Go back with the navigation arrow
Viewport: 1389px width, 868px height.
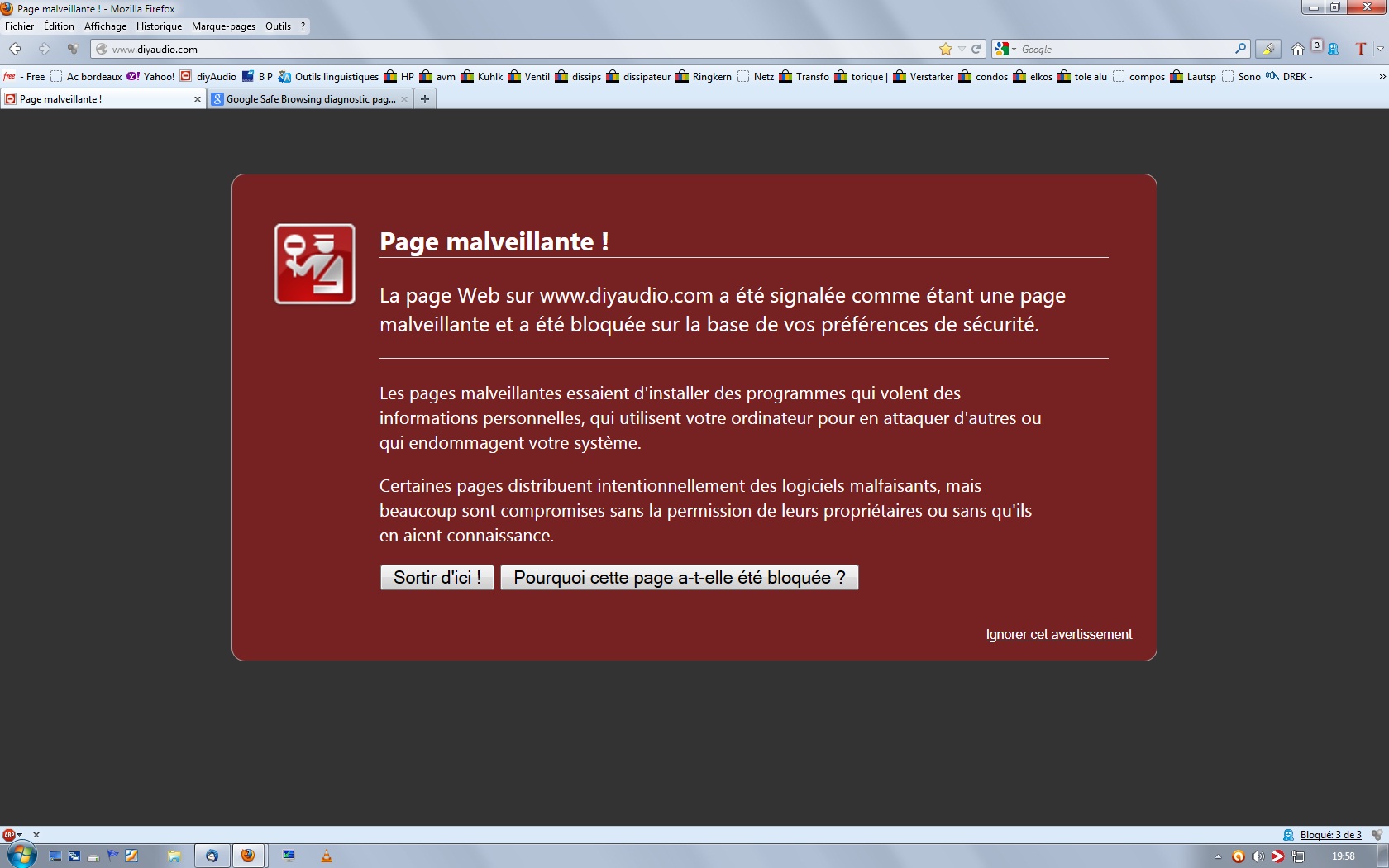pyautogui.click(x=15, y=49)
